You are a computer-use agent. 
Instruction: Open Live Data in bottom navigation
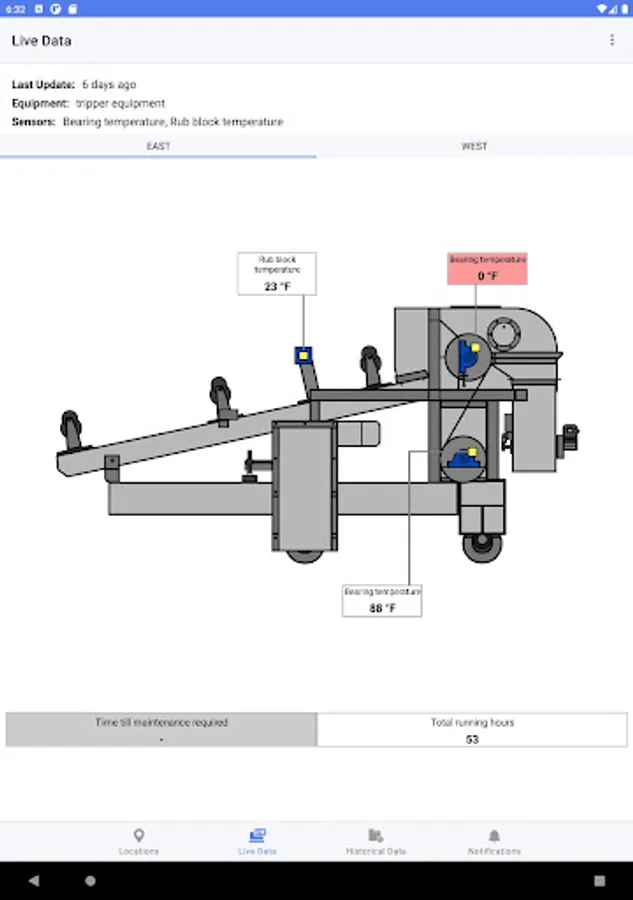(257, 841)
